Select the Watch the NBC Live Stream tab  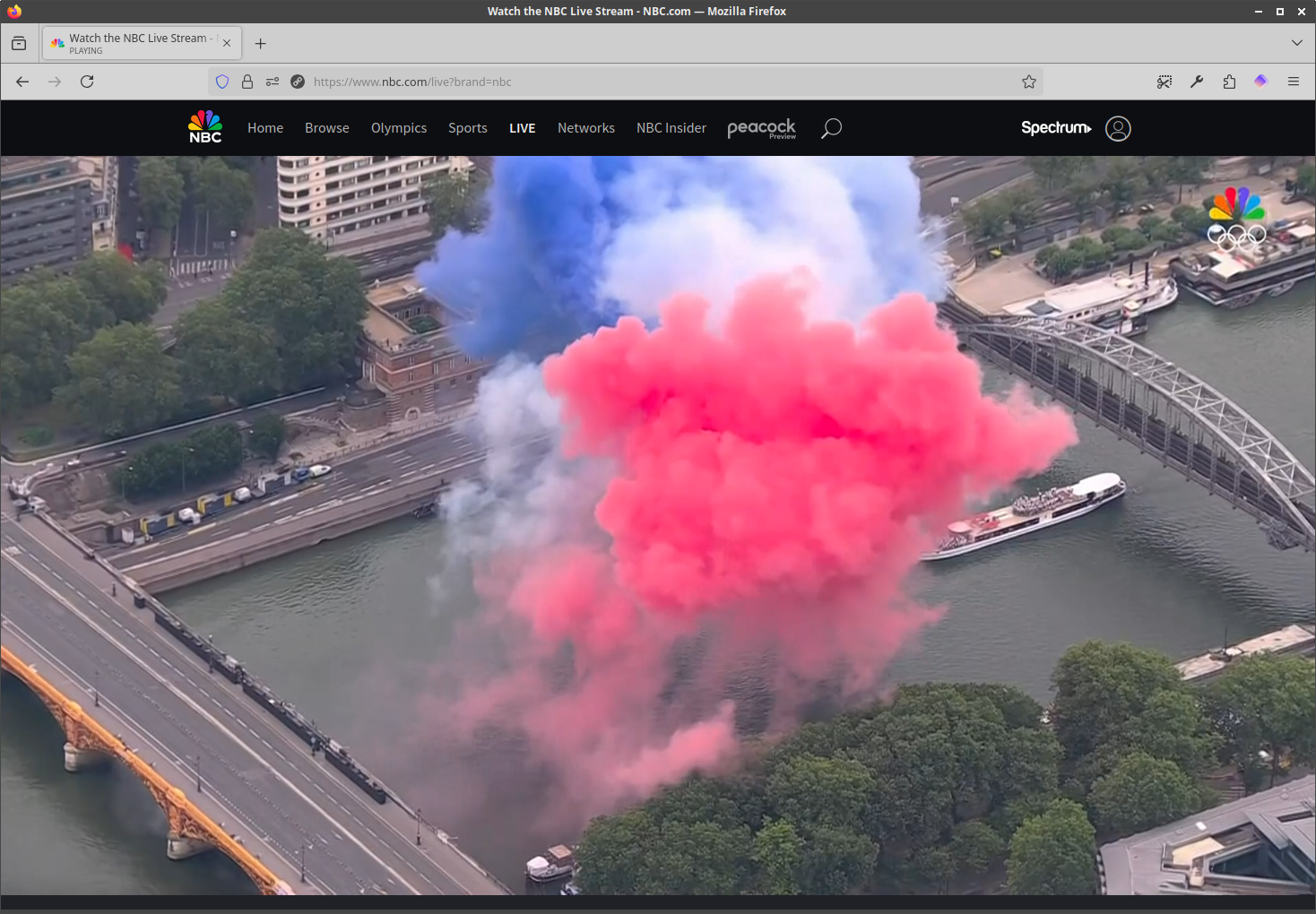coord(141,43)
